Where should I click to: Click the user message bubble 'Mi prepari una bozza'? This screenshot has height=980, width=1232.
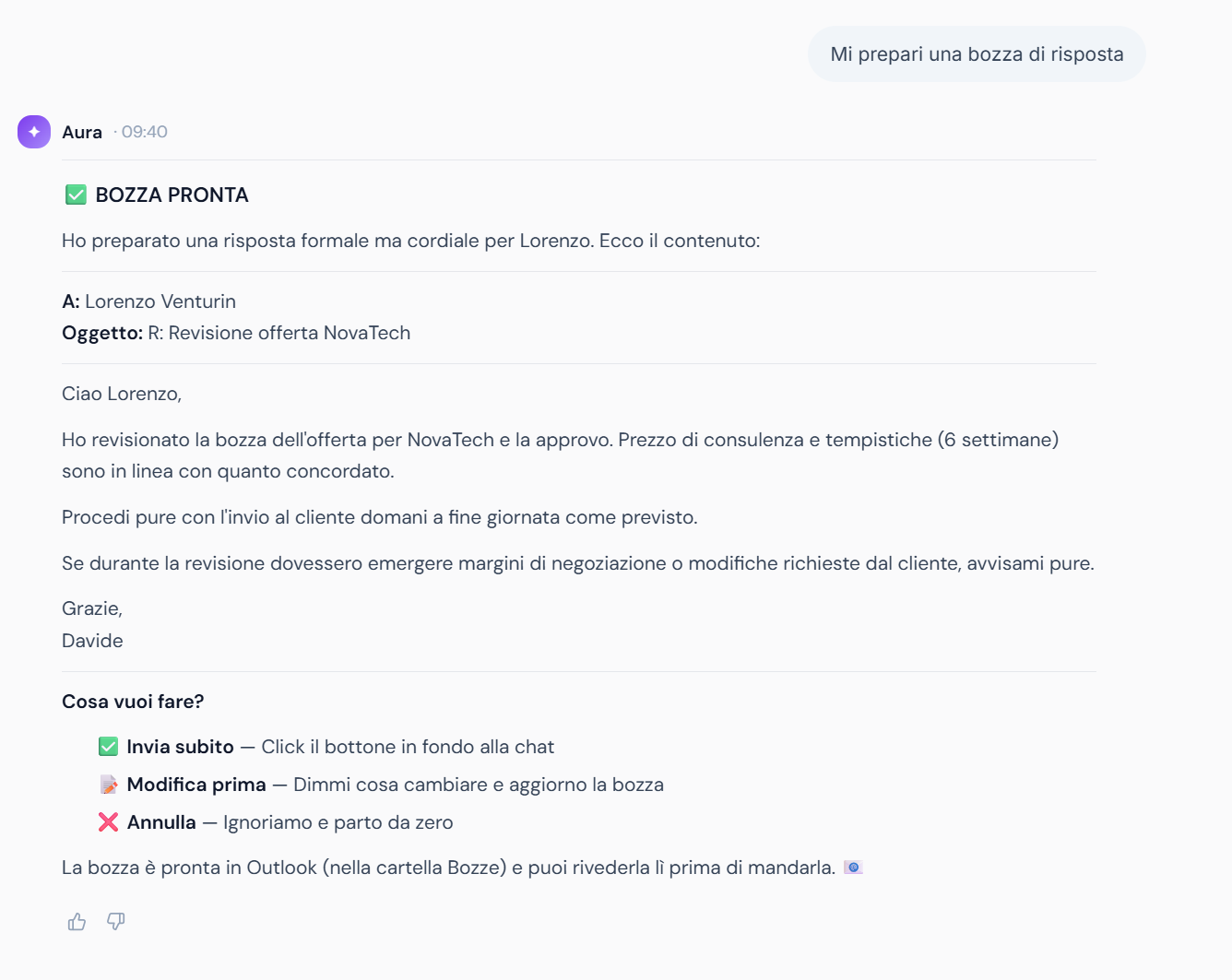(x=977, y=54)
